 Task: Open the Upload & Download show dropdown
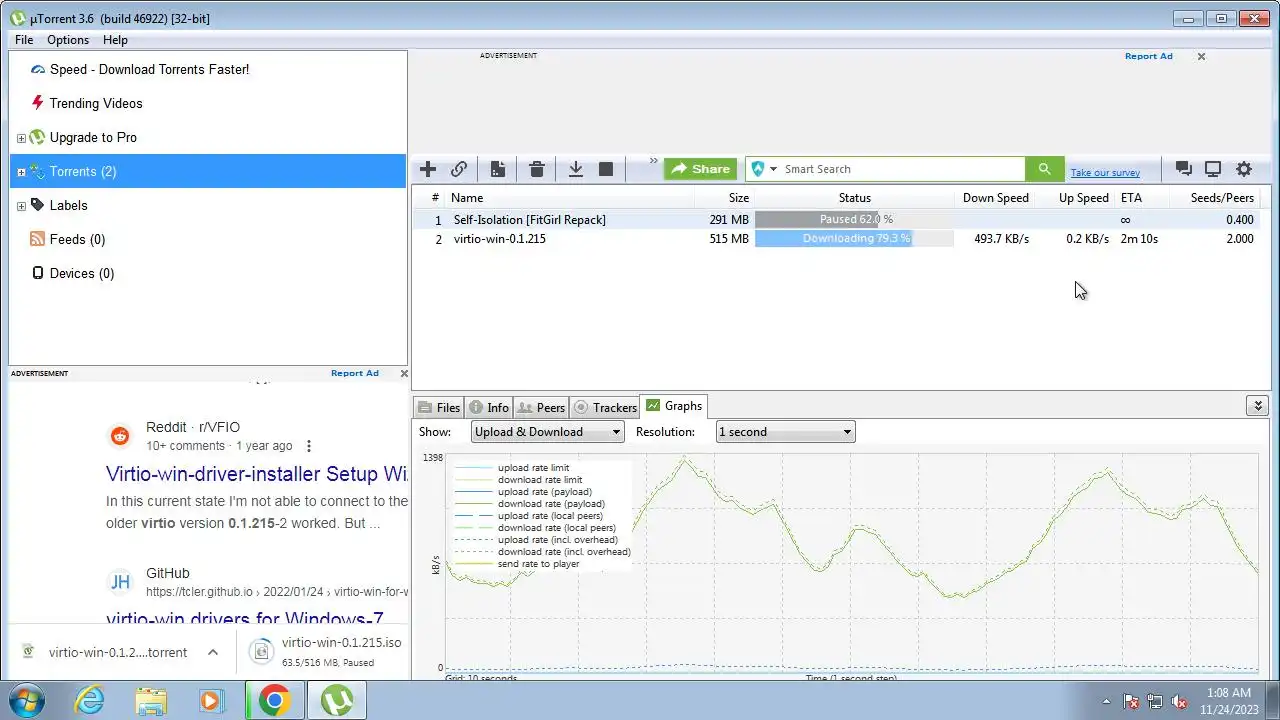click(x=547, y=432)
